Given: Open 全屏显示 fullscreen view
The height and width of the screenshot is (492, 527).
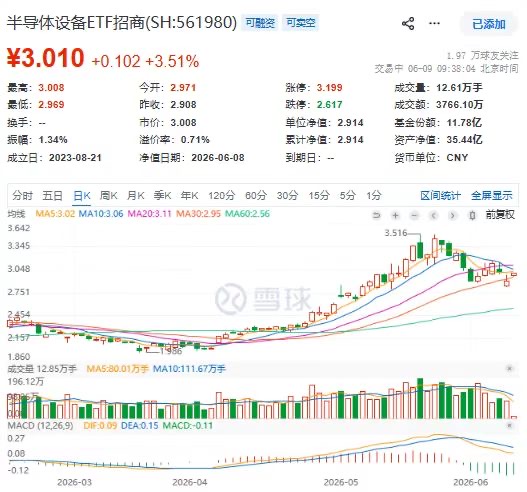Looking at the screenshot, I should click(492, 195).
